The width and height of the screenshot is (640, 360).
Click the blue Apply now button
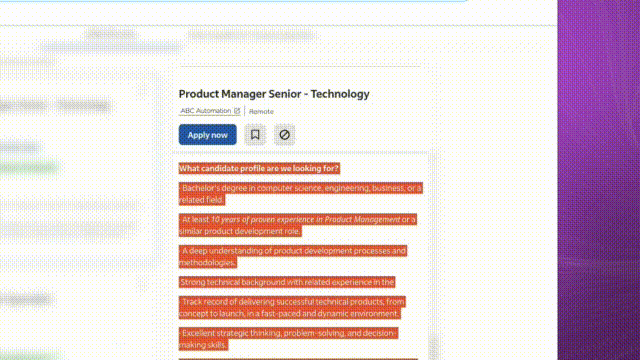tap(207, 135)
